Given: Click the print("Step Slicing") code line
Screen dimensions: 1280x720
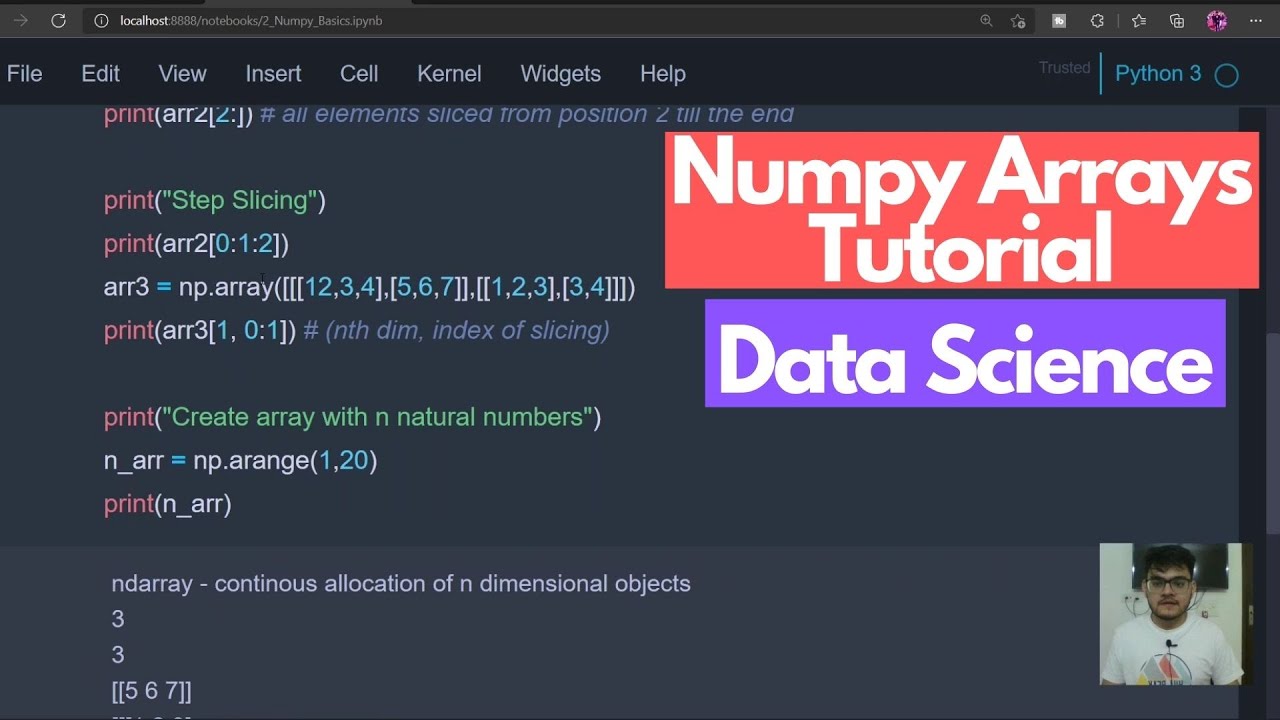Looking at the screenshot, I should click(x=215, y=200).
